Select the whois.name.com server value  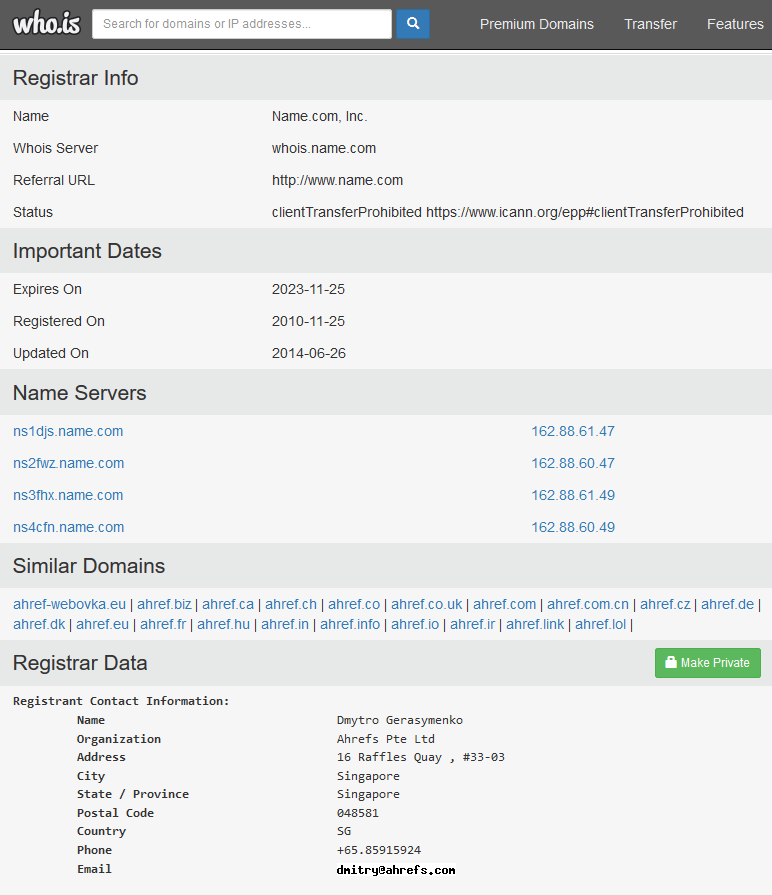pos(324,148)
